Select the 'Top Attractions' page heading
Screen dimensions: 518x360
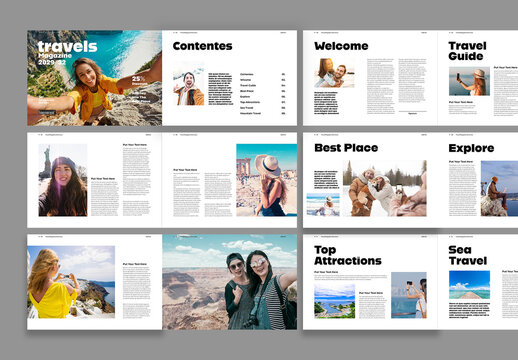coord(348,255)
